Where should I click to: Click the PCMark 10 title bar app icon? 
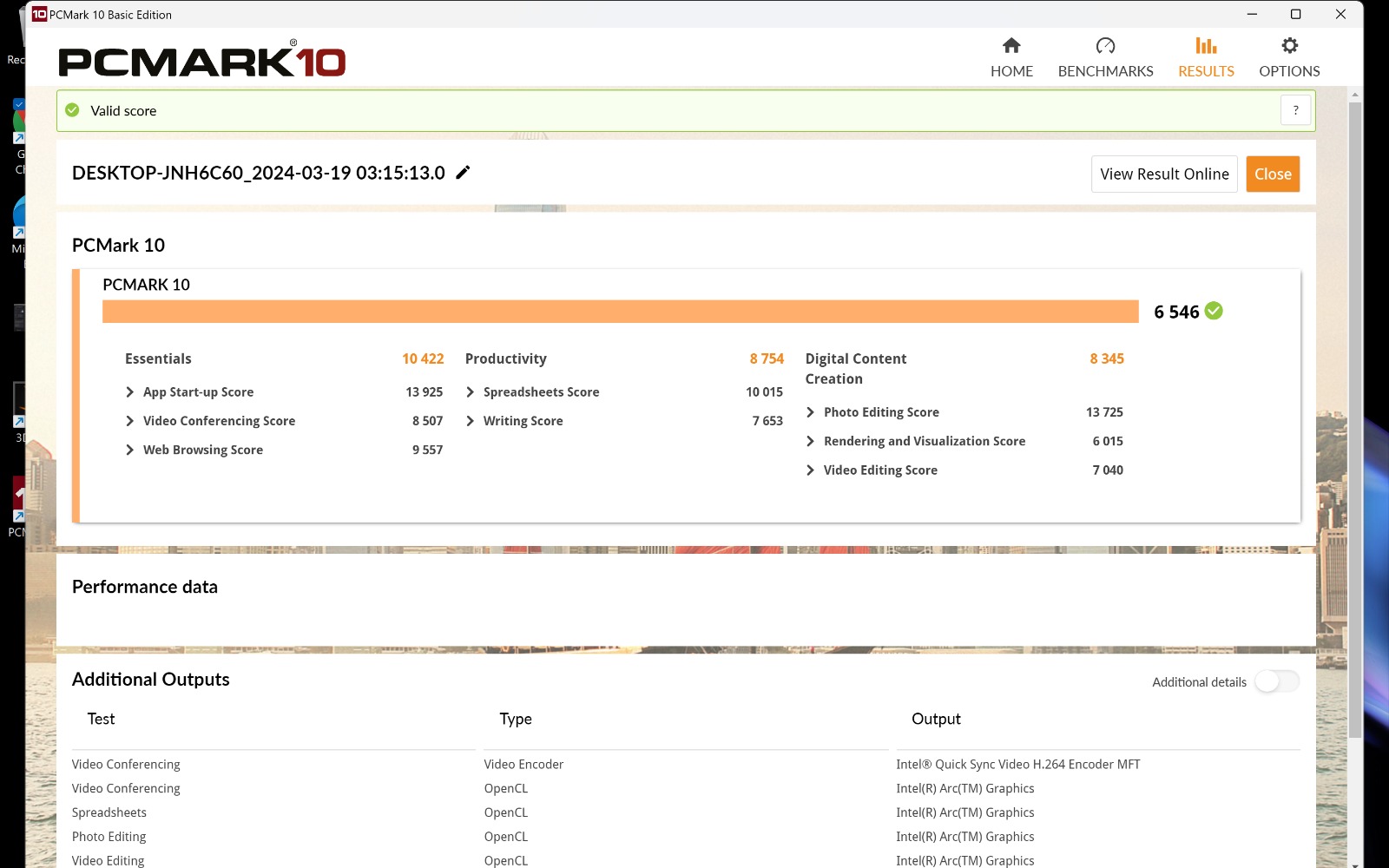click(39, 14)
